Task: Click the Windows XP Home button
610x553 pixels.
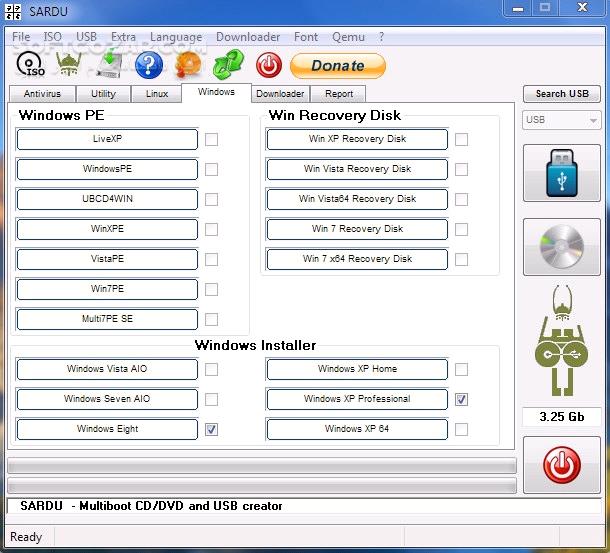Action: click(x=357, y=369)
